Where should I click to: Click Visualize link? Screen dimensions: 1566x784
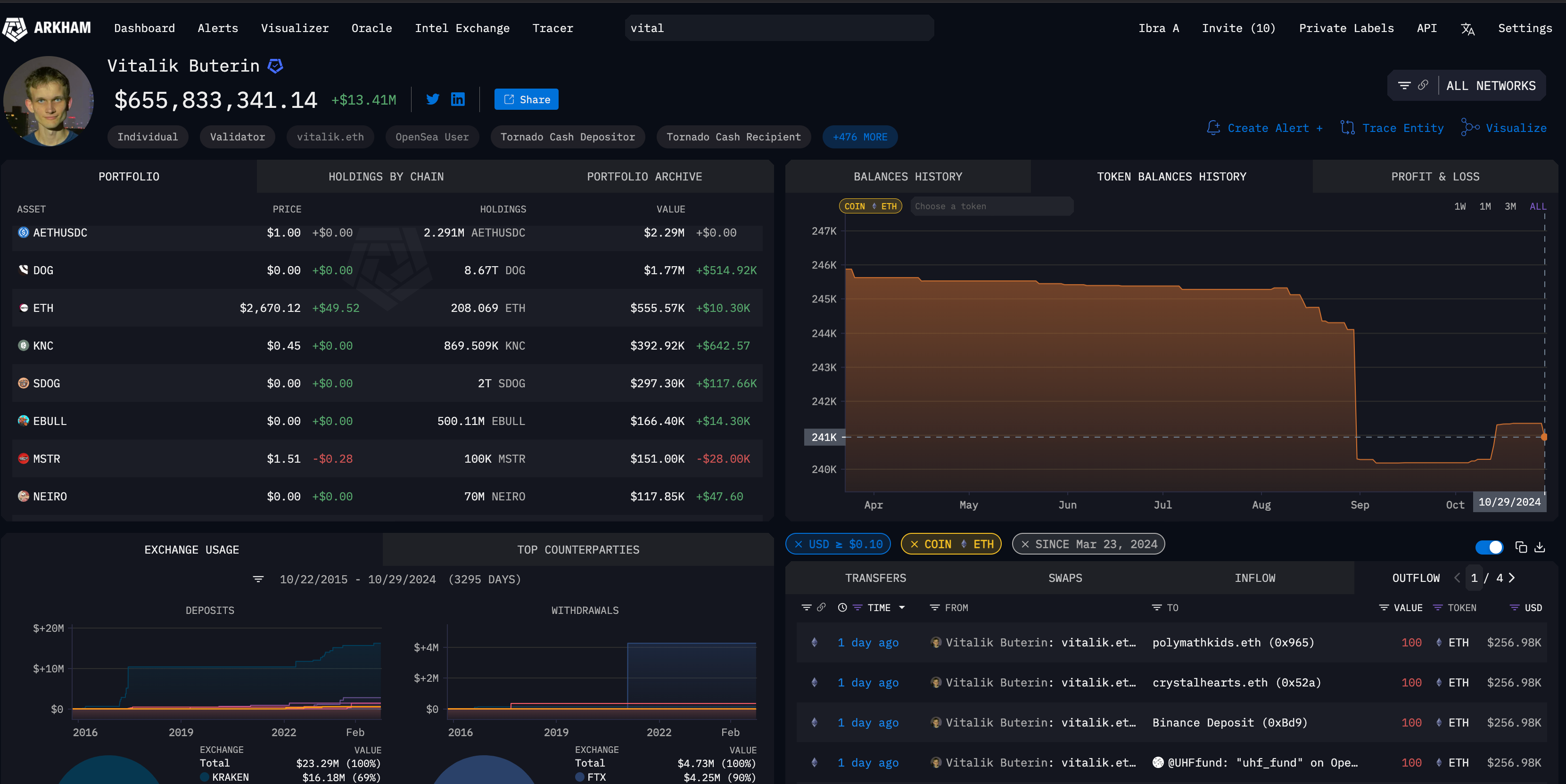coord(1504,128)
